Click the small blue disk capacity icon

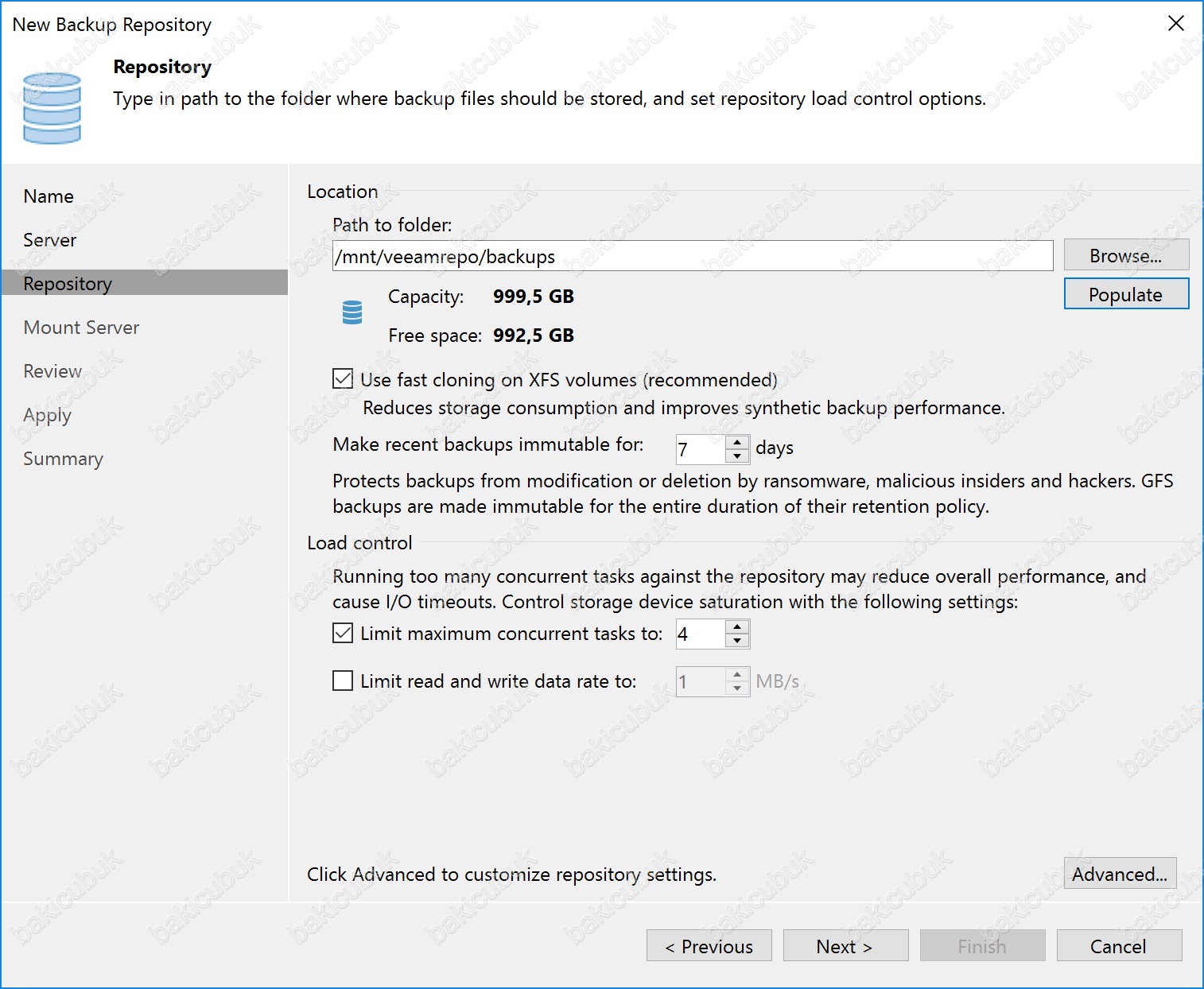point(351,312)
